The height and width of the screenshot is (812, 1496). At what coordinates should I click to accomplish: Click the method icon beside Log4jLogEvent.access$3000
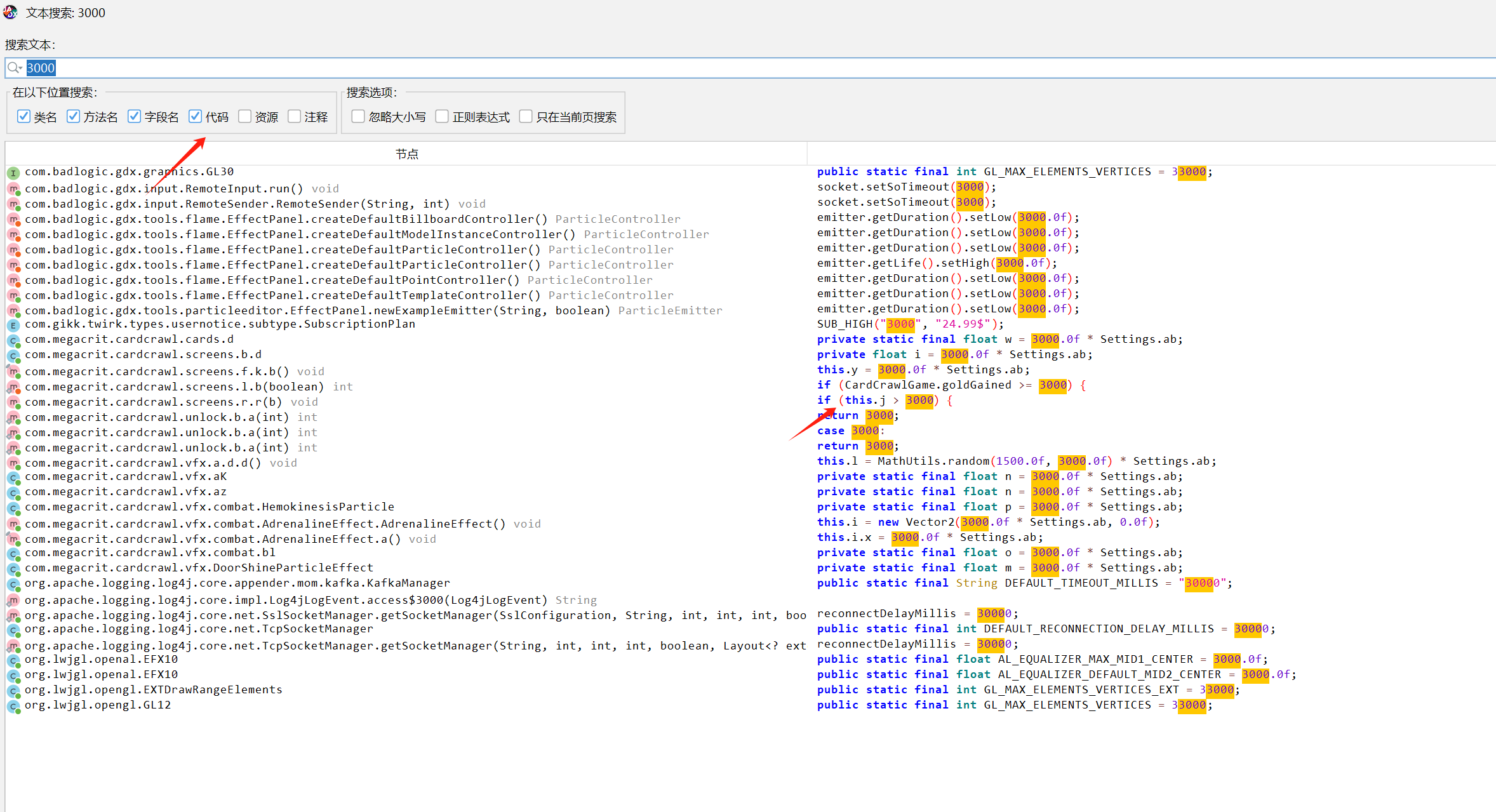point(13,601)
